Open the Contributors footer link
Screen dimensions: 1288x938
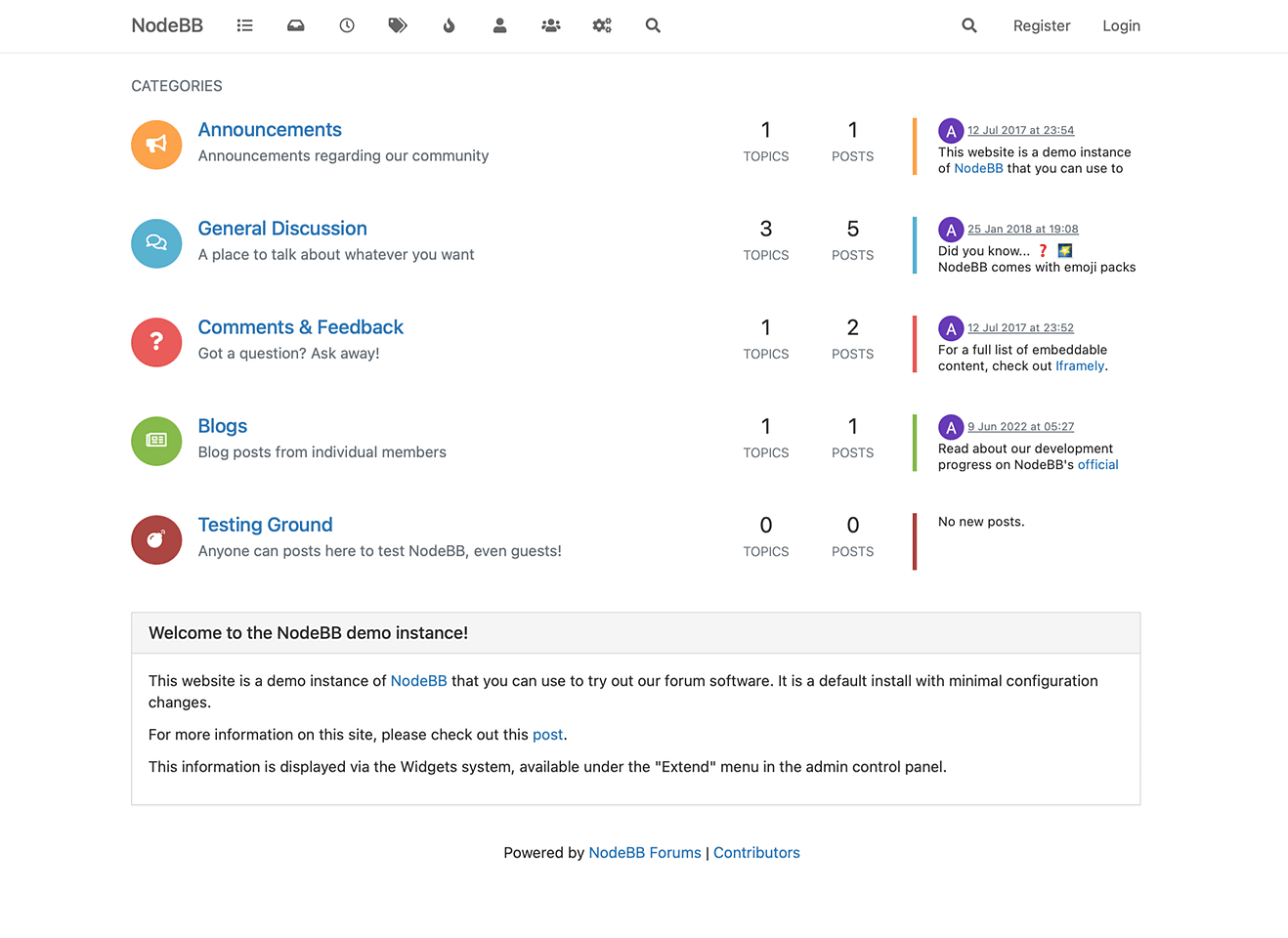[756, 853]
